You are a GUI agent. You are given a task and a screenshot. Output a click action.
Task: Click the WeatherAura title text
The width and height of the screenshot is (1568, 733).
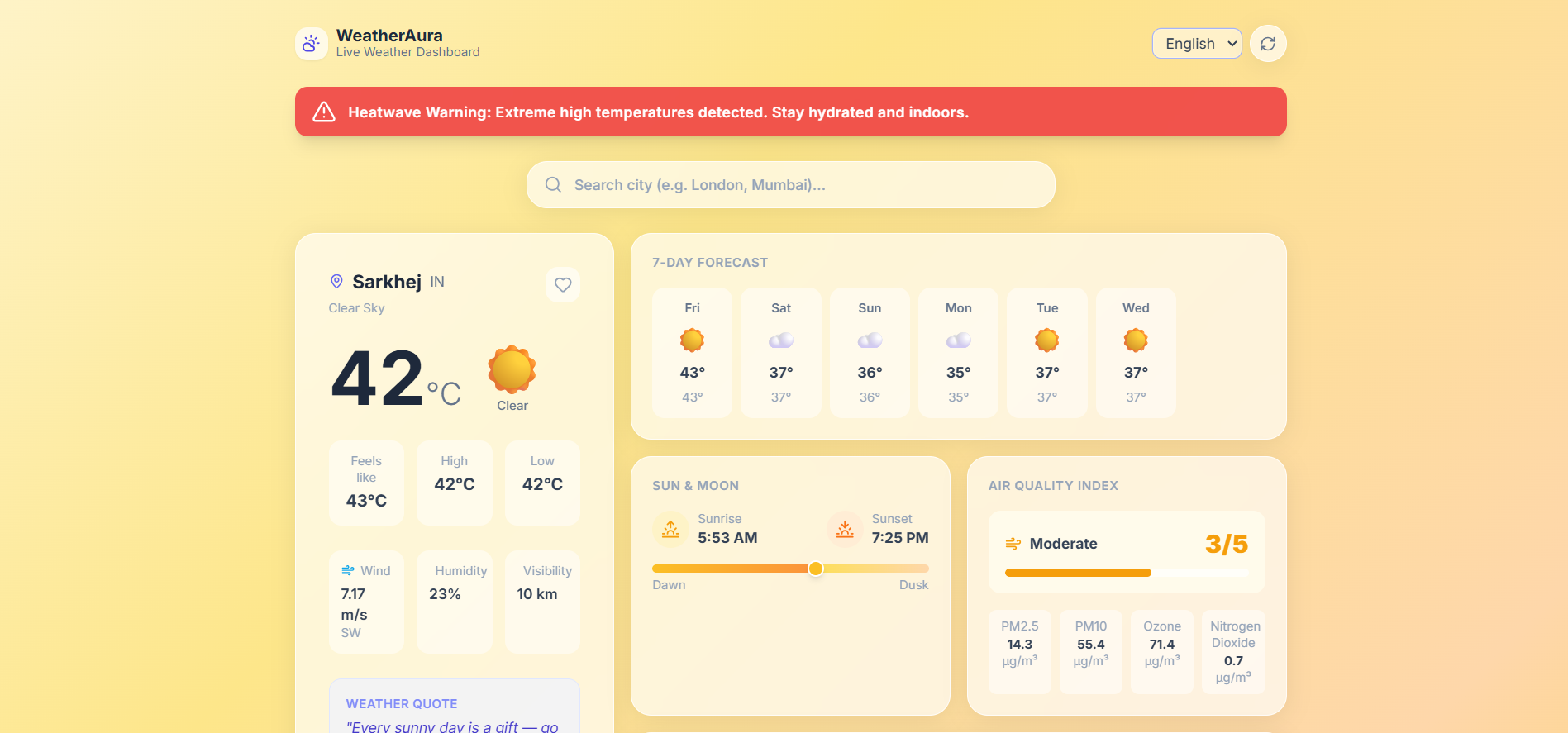[389, 36]
